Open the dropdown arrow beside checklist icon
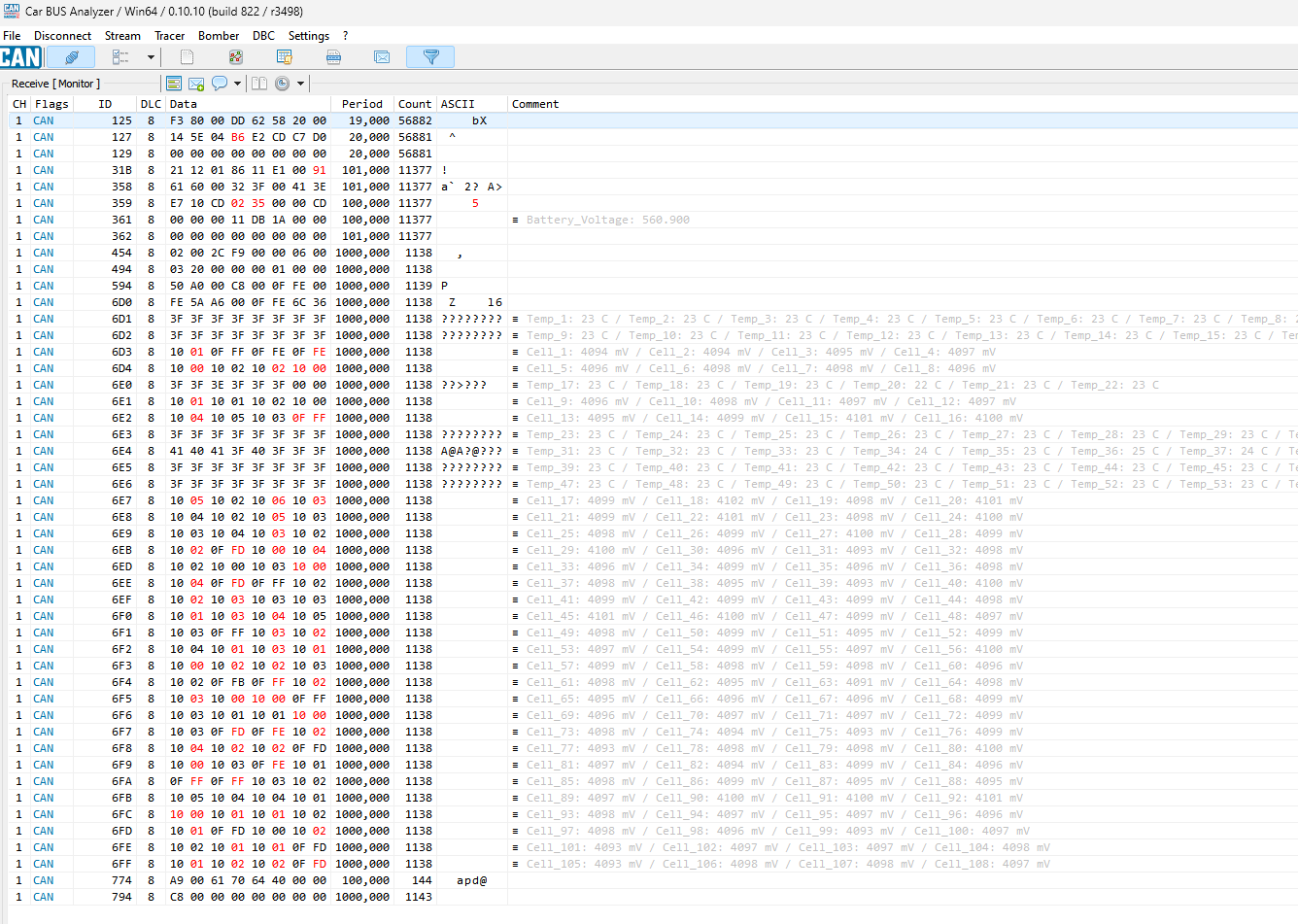The height and width of the screenshot is (924, 1298). click(151, 57)
